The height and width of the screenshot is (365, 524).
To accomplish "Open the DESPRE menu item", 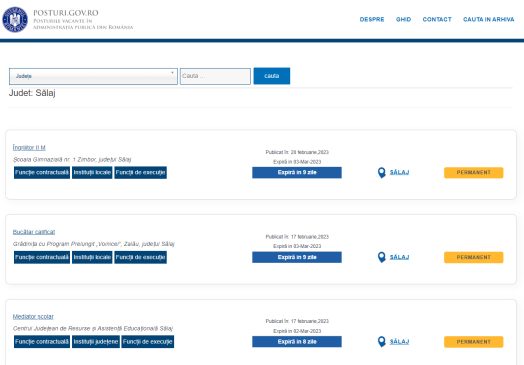I will pos(372,19).
